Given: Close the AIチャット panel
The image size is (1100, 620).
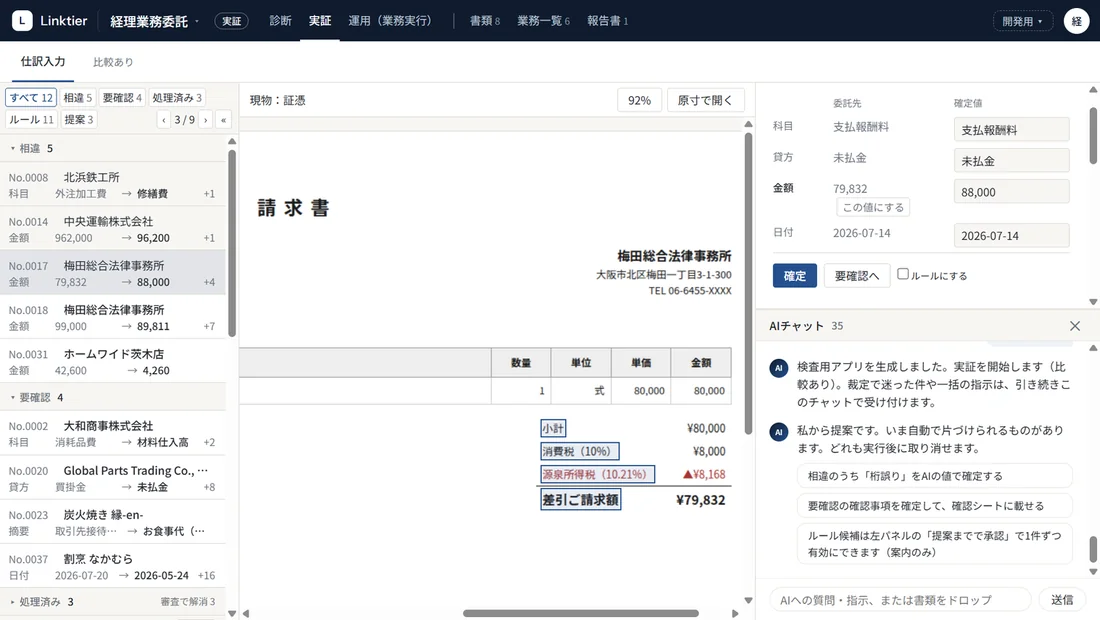Looking at the screenshot, I should pyautogui.click(x=1075, y=326).
